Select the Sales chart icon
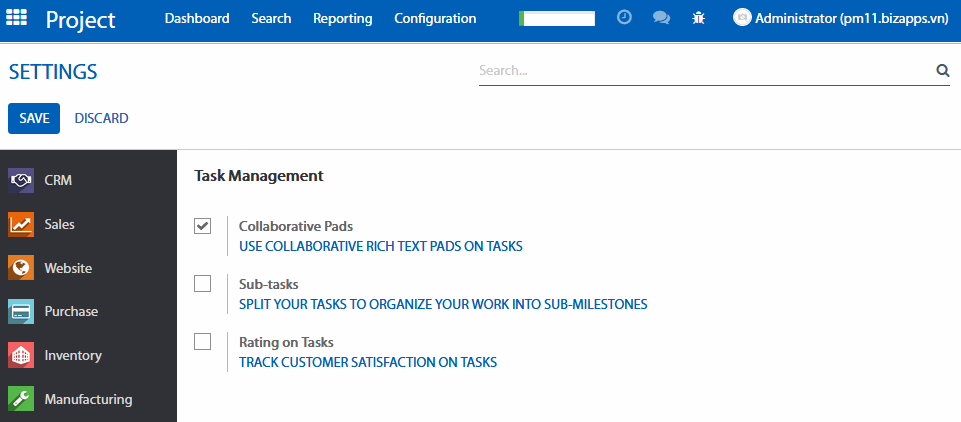 tap(22, 225)
